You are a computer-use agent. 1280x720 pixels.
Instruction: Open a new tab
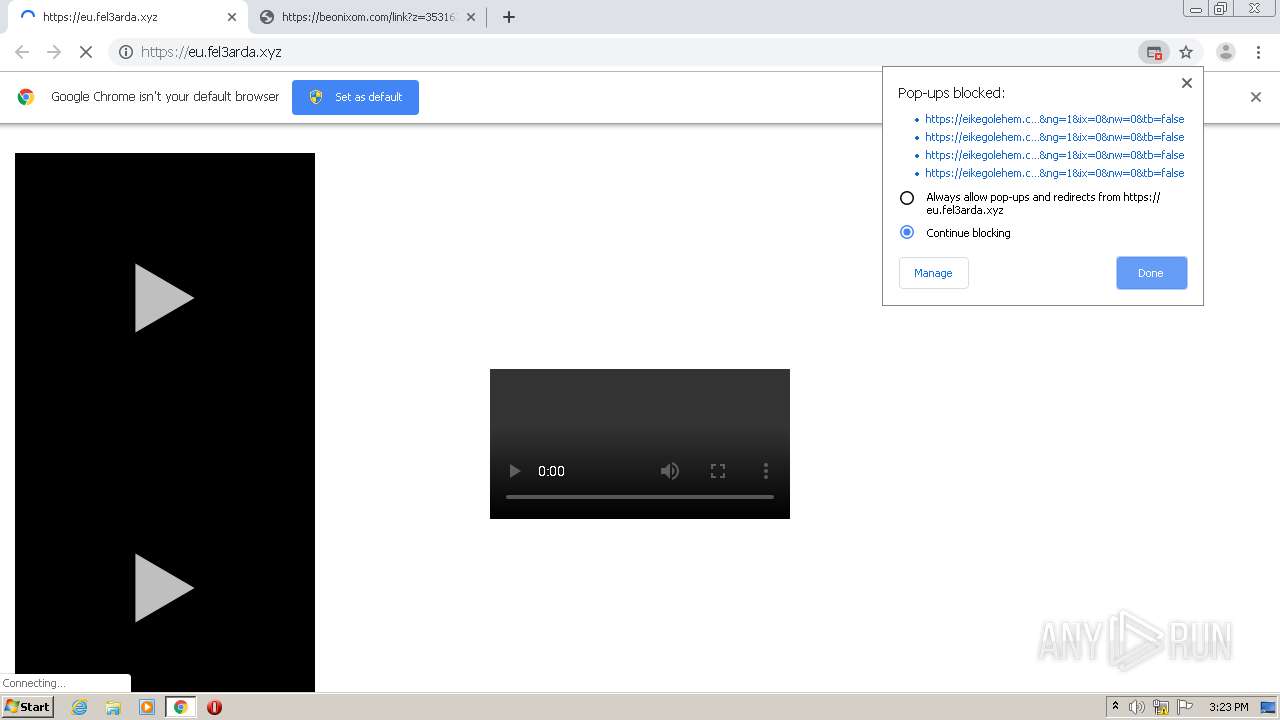(x=509, y=17)
